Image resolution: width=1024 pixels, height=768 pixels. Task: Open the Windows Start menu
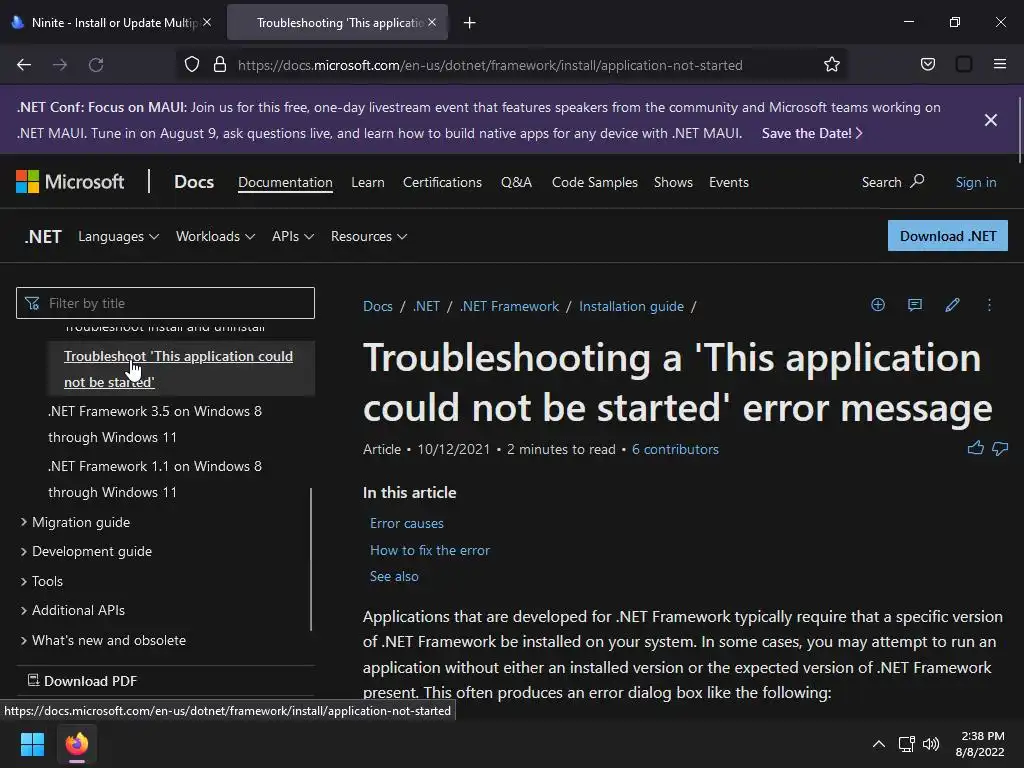(x=33, y=744)
